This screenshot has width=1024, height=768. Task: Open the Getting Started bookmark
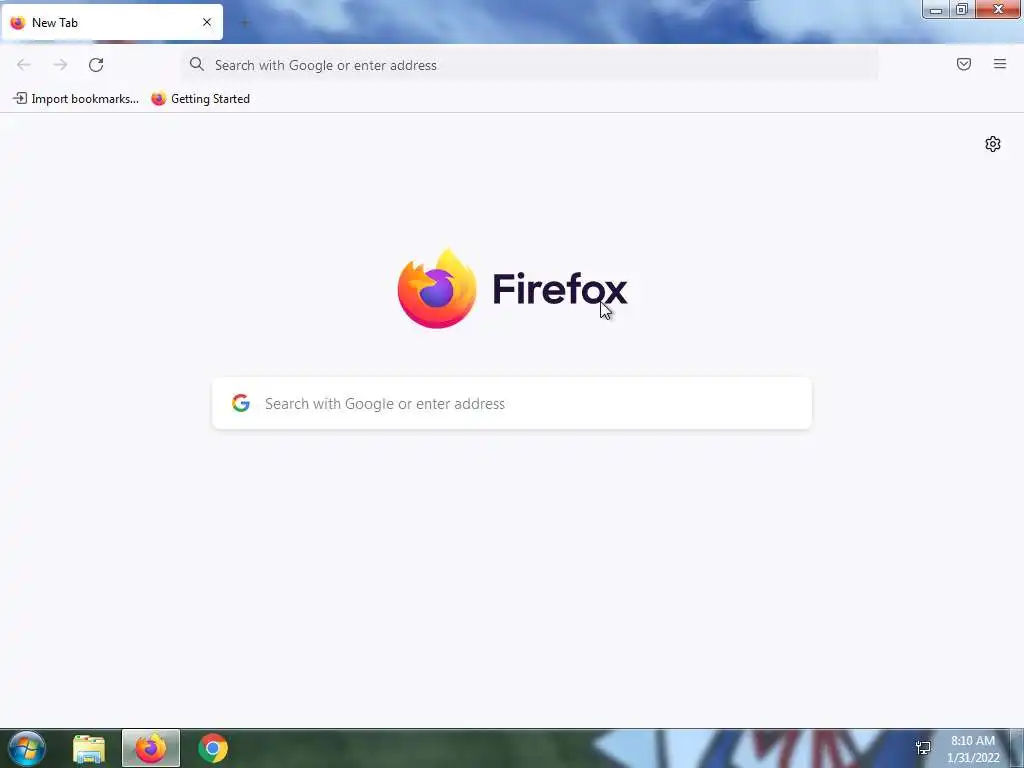pyautogui.click(x=200, y=99)
